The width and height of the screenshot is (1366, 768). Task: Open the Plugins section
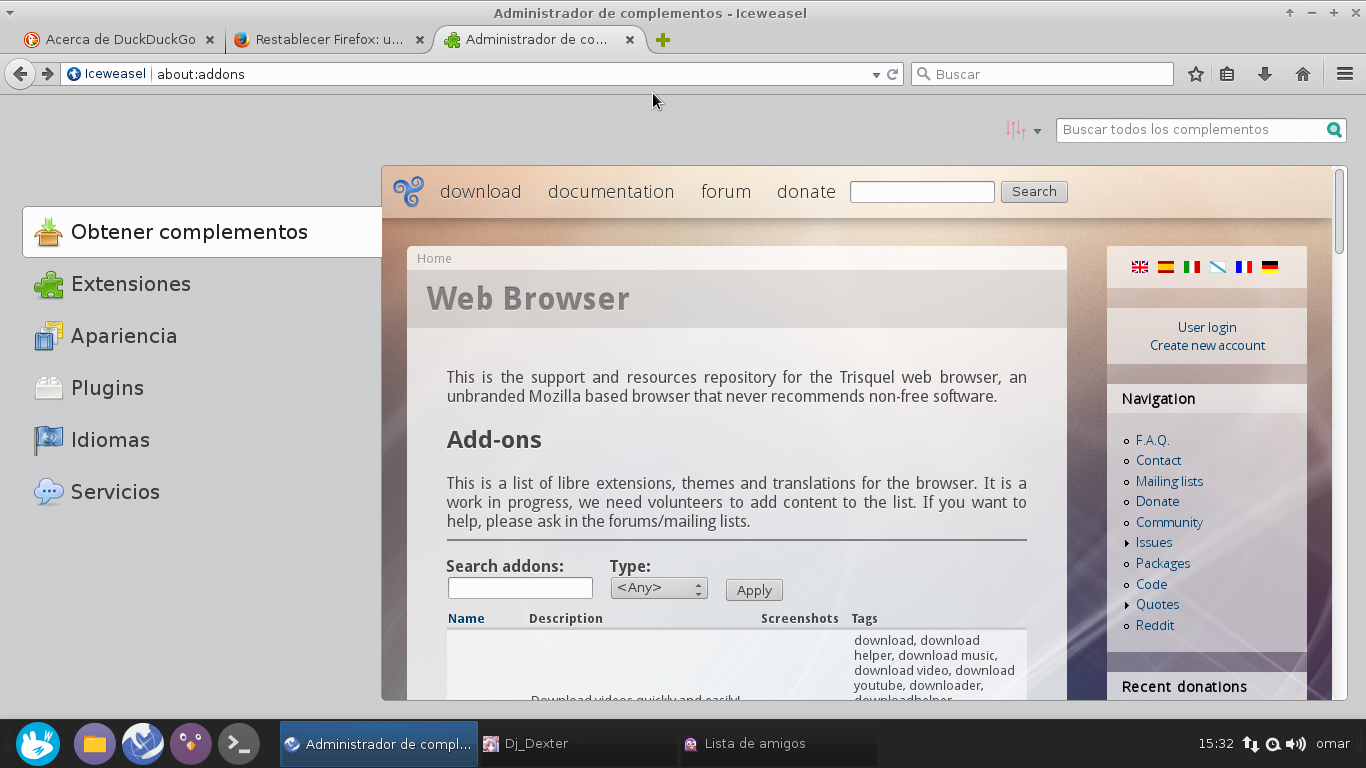coord(202,388)
